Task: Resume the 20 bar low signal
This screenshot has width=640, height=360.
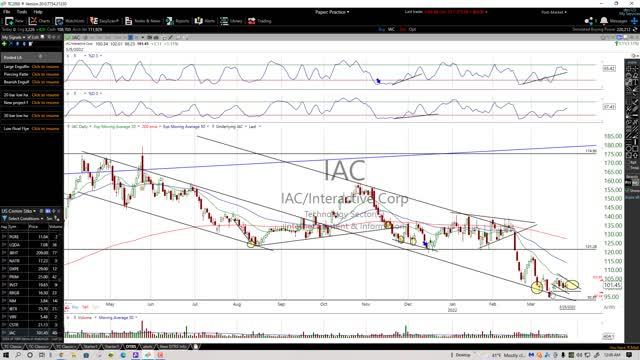Action: pyautogui.click(x=45, y=95)
